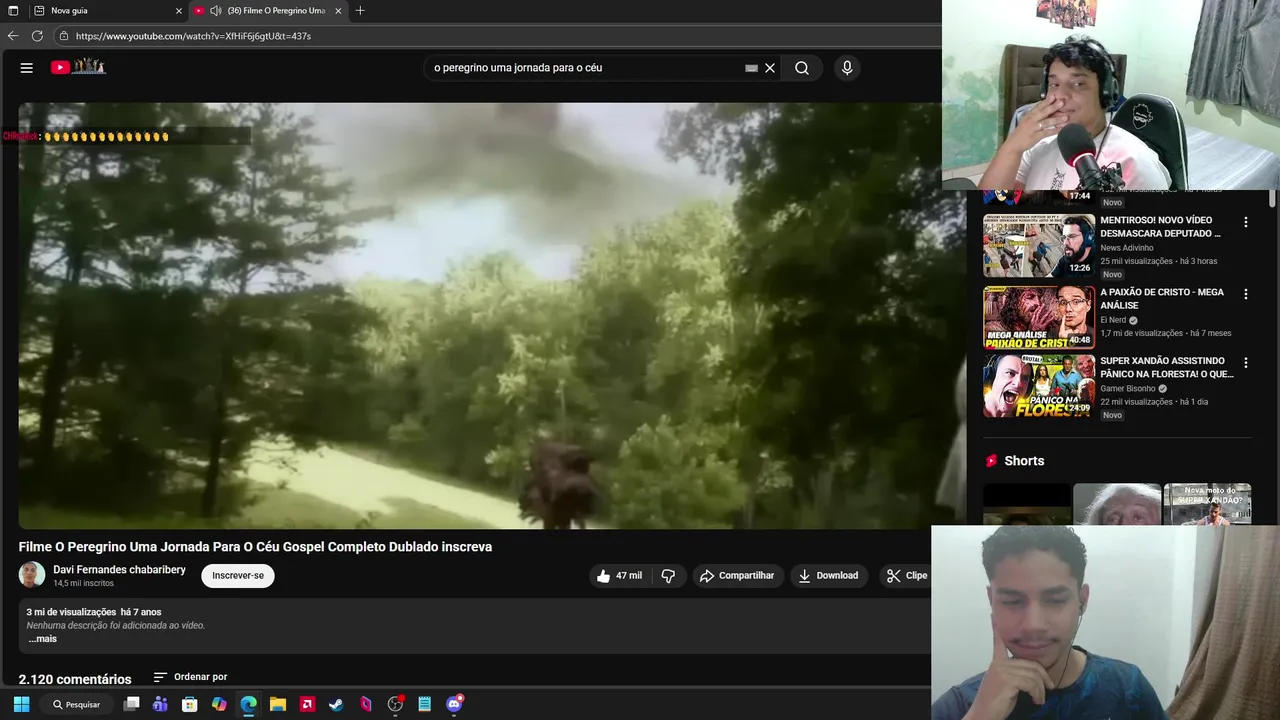Image resolution: width=1280 pixels, height=720 pixels.
Task: Click the virtual keyboard icon in search box
Action: [751, 68]
